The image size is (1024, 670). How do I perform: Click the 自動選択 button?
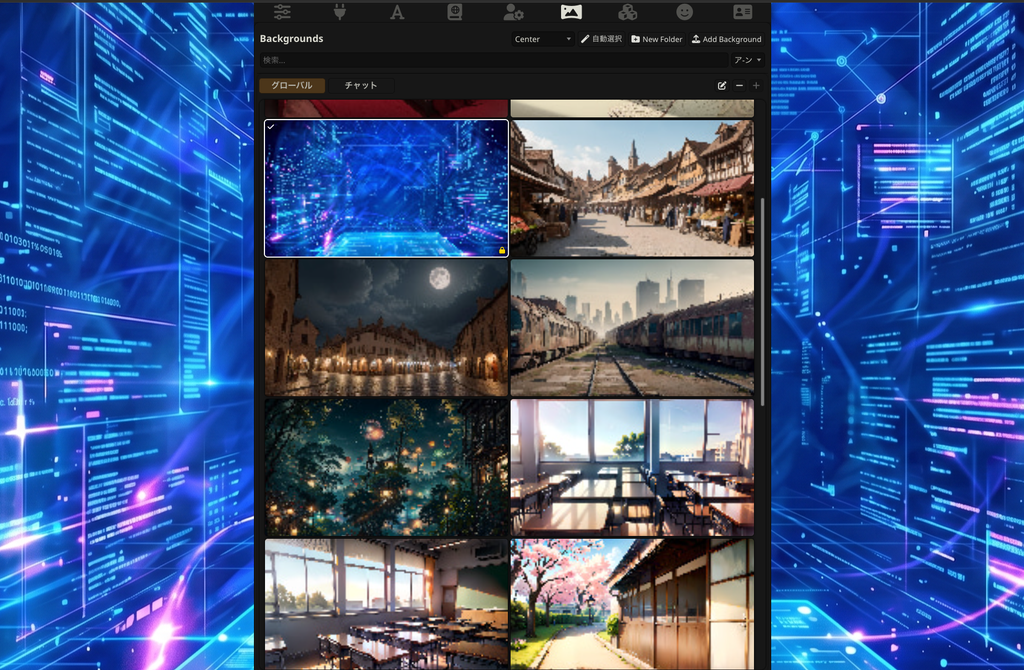[x=601, y=39]
